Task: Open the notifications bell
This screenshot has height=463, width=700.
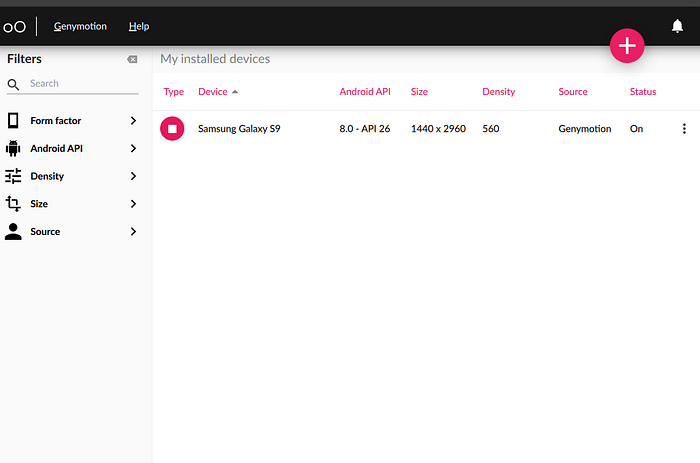Action: 677,26
